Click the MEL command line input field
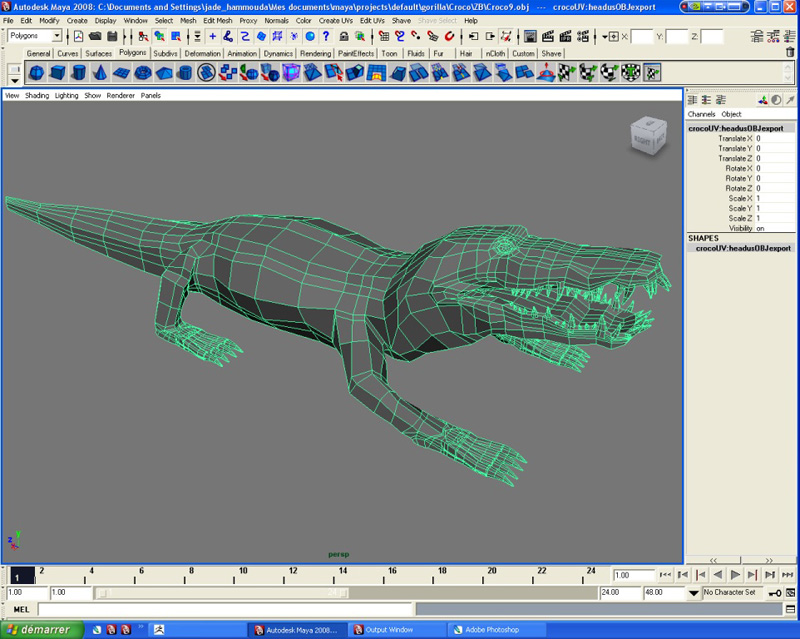 pos(225,609)
